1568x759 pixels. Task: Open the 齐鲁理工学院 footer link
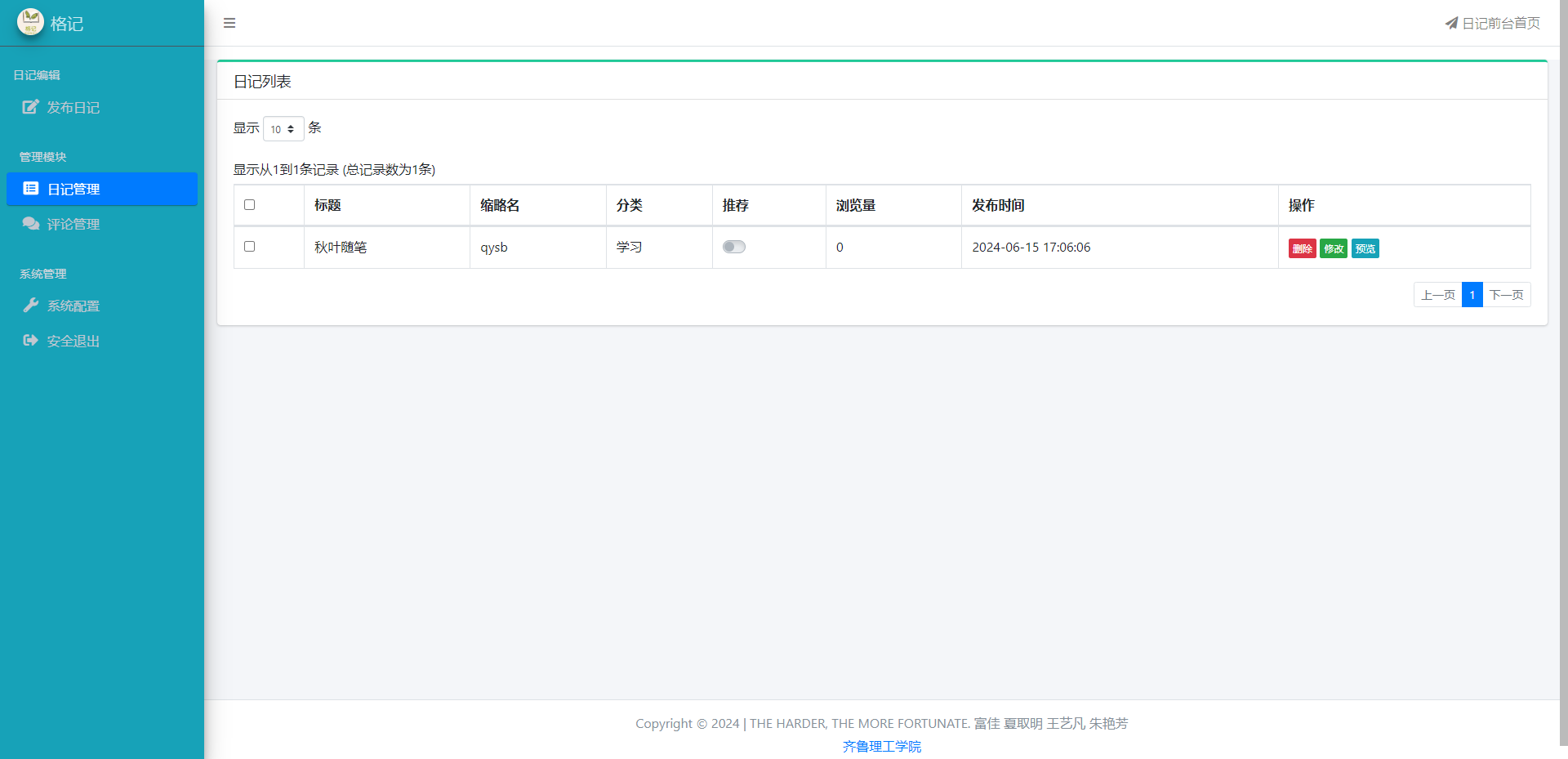click(x=881, y=747)
